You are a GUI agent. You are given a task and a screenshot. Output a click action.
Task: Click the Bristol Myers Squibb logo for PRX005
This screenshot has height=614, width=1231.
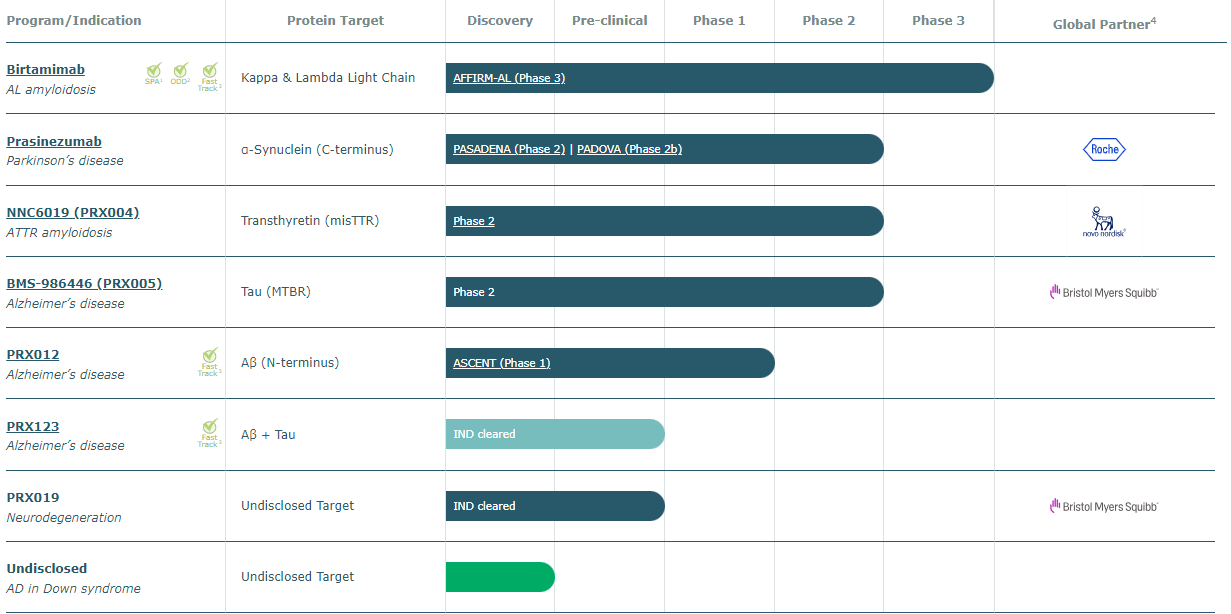pyautogui.click(x=1104, y=292)
